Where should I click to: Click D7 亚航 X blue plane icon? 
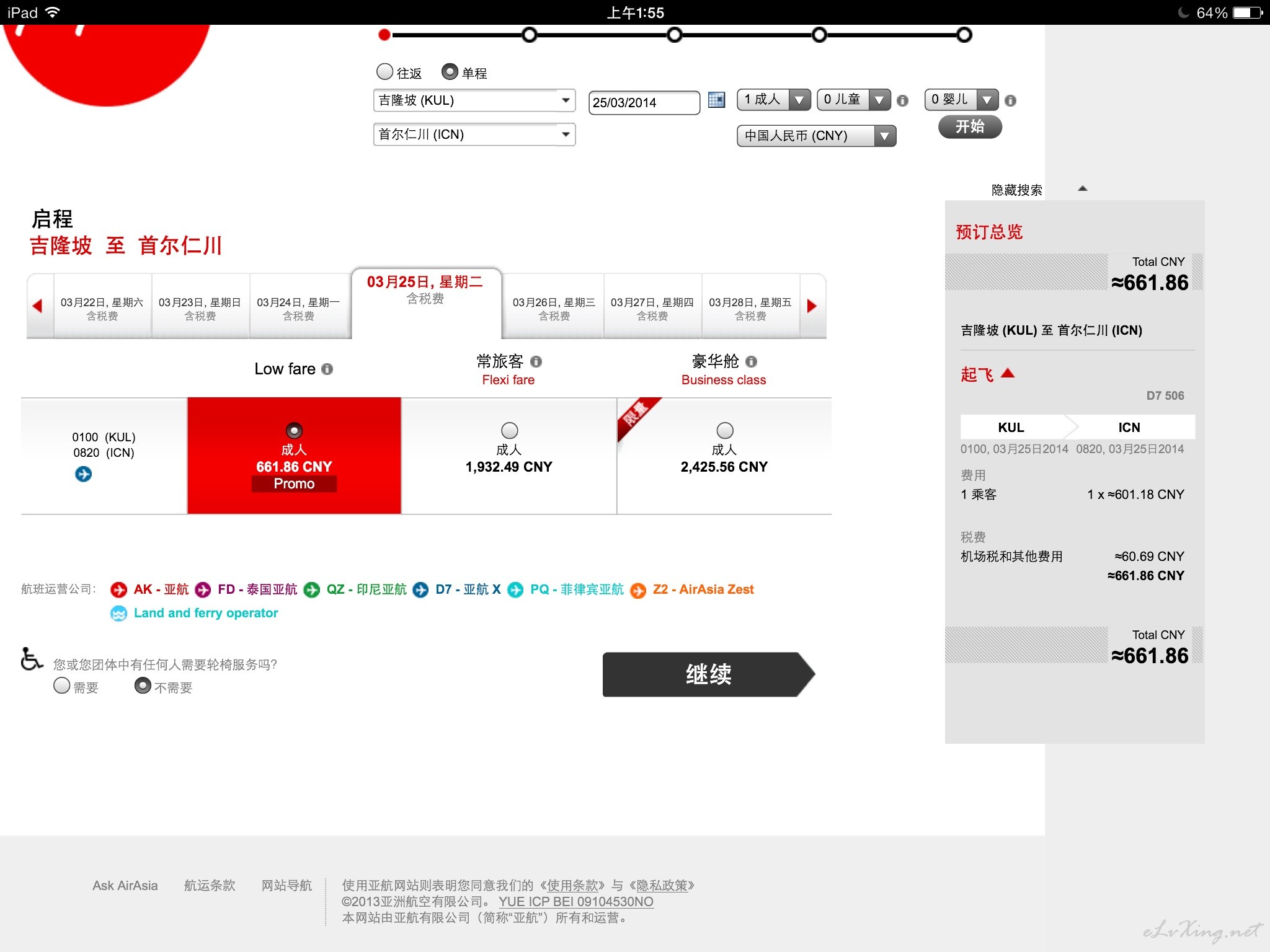[x=420, y=589]
